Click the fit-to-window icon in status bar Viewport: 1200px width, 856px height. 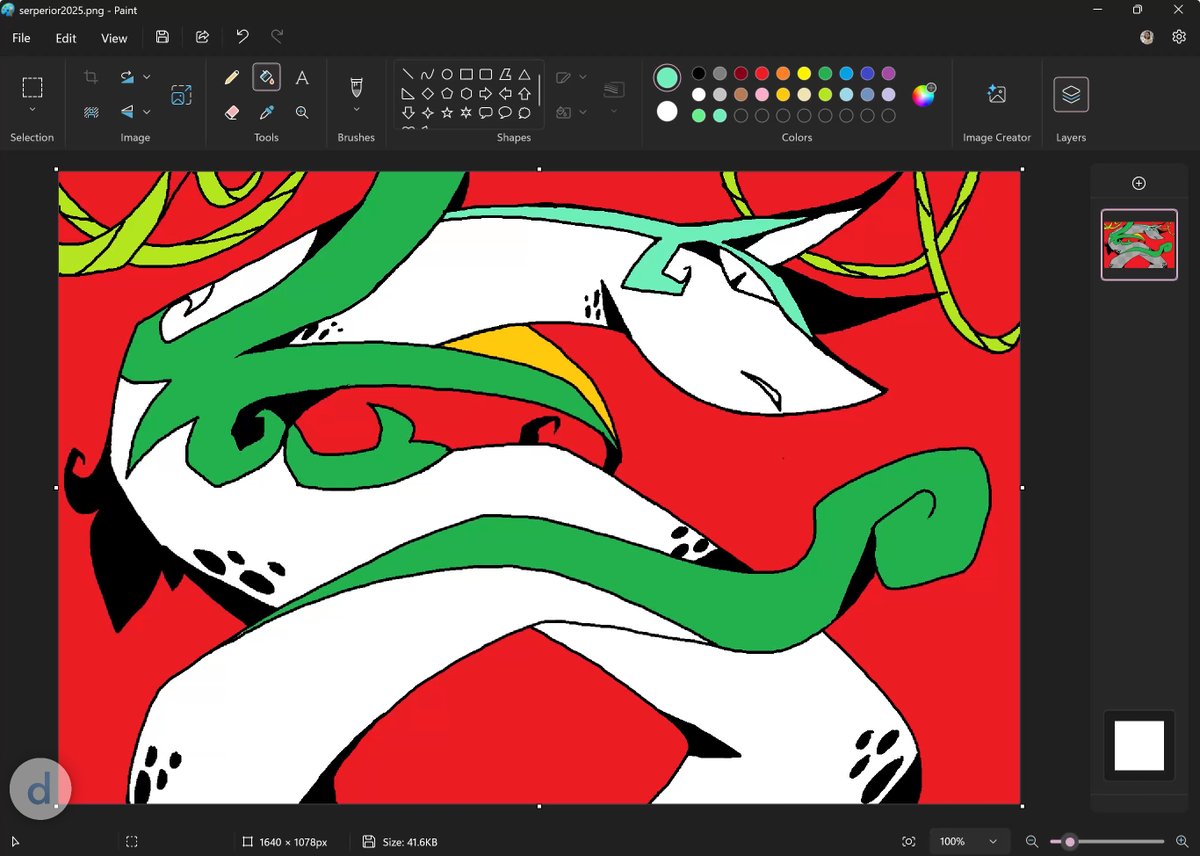(908, 842)
